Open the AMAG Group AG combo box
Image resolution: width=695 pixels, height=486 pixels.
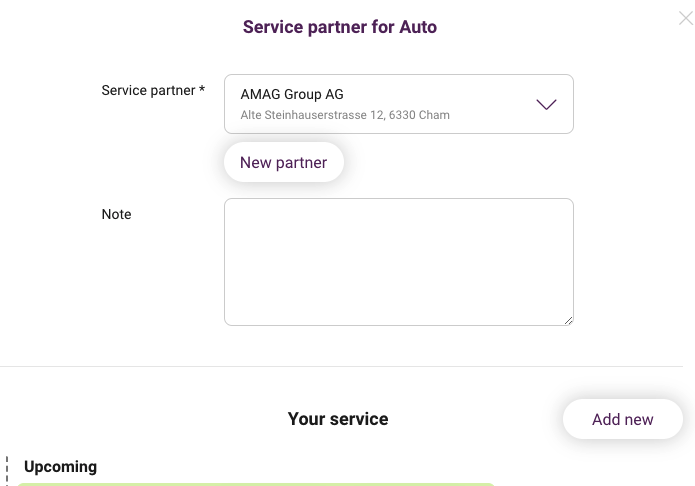[399, 104]
